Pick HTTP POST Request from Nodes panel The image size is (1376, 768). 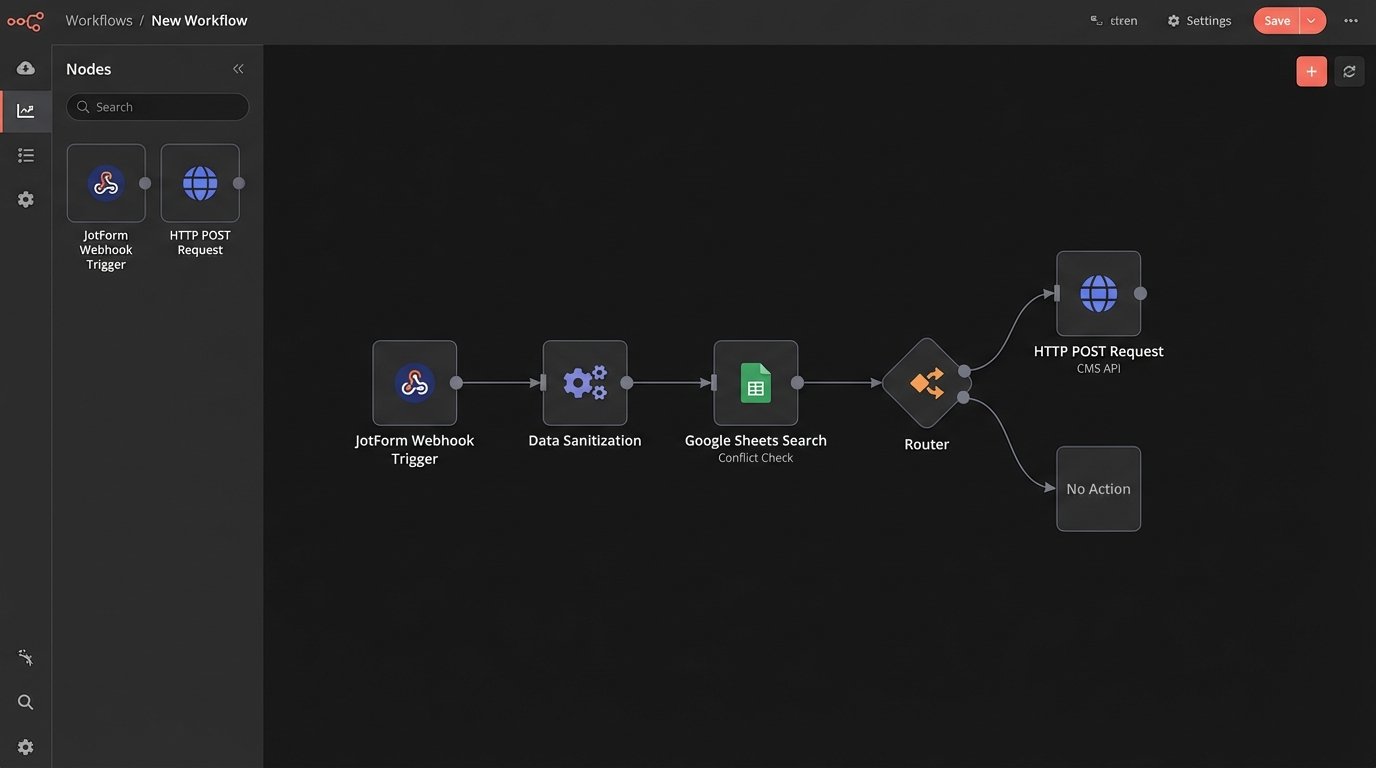coord(200,183)
